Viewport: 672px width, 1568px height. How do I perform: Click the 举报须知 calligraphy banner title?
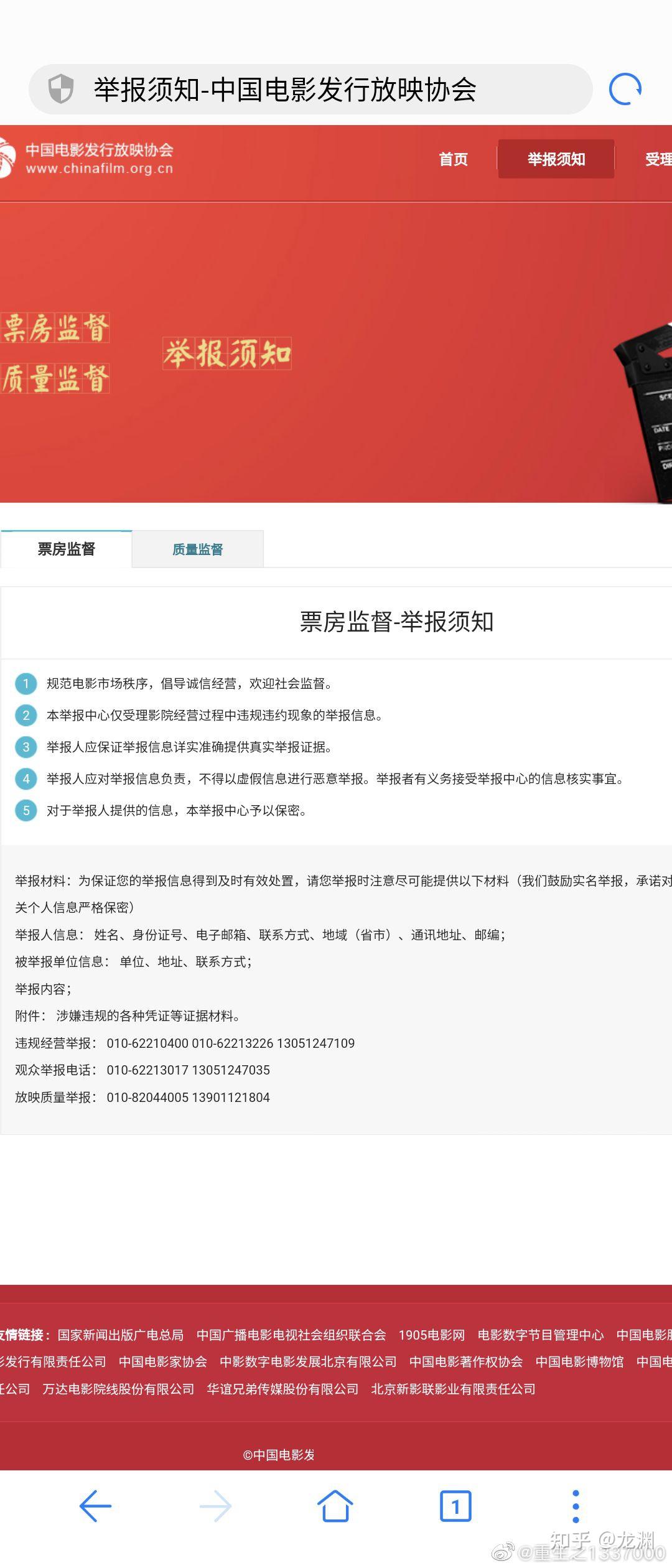tap(227, 353)
